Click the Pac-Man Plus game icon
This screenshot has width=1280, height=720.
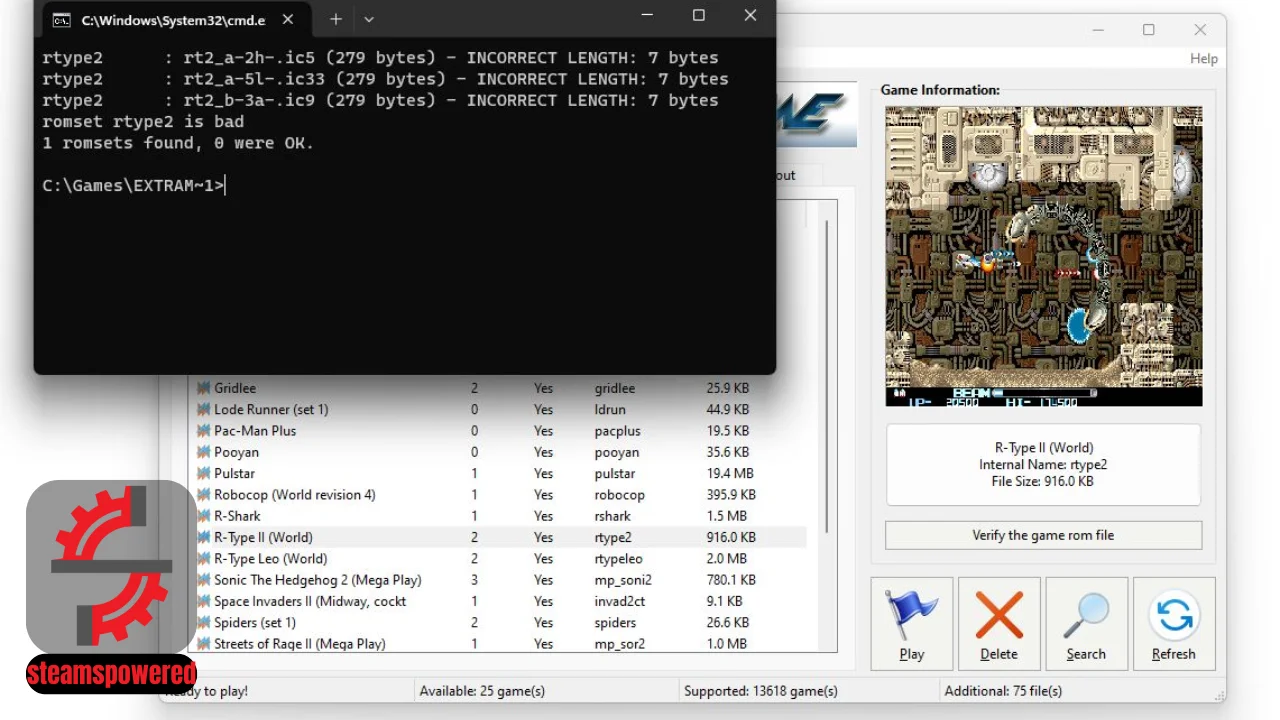pos(203,431)
